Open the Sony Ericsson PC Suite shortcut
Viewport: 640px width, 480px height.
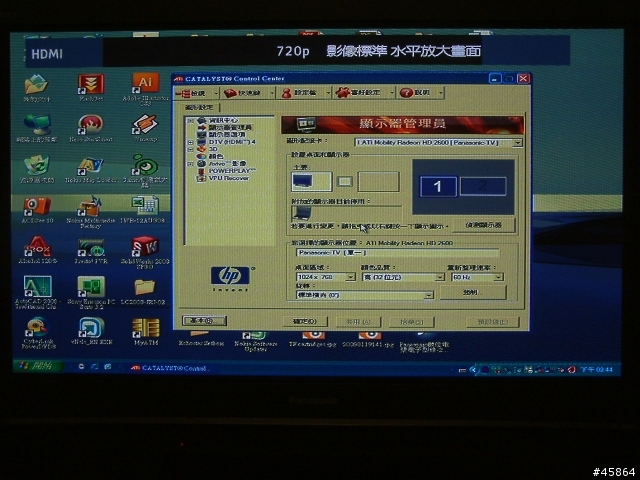[x=91, y=292]
